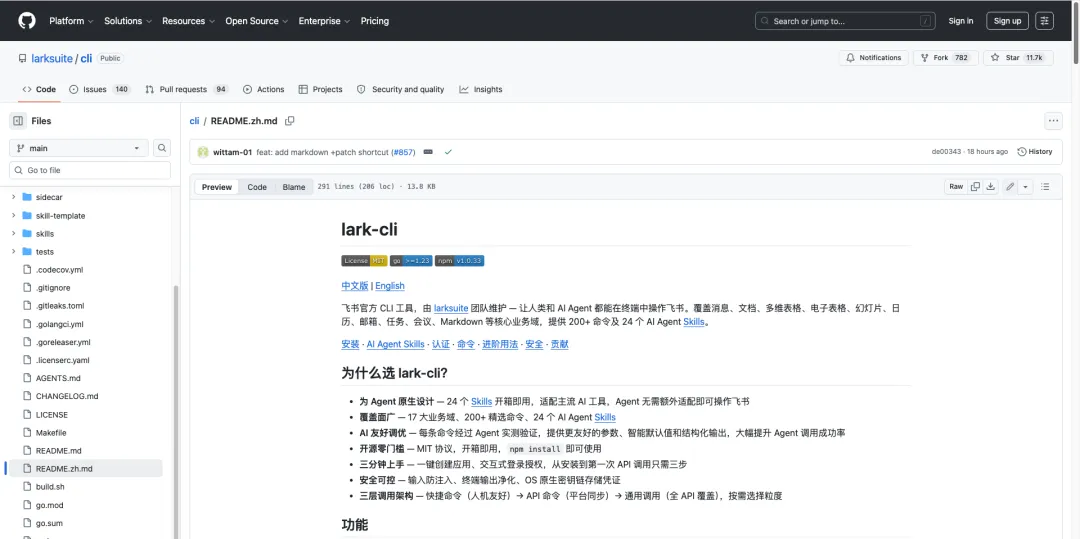Open Notifications button
Image resolution: width=1080 pixels, height=539 pixels.
873,58
